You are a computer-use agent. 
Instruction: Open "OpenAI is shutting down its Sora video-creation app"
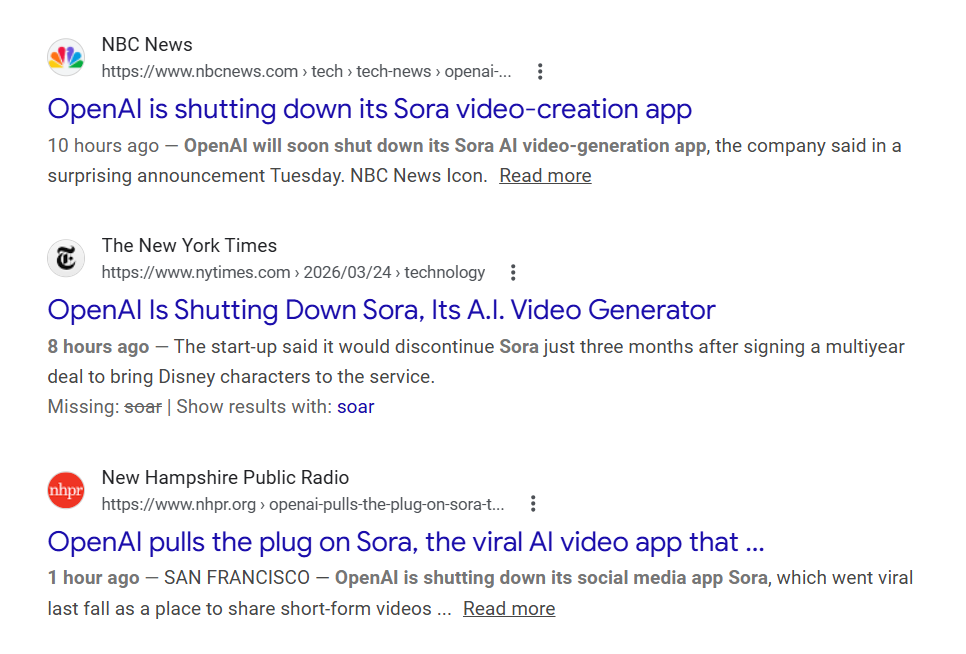click(369, 108)
